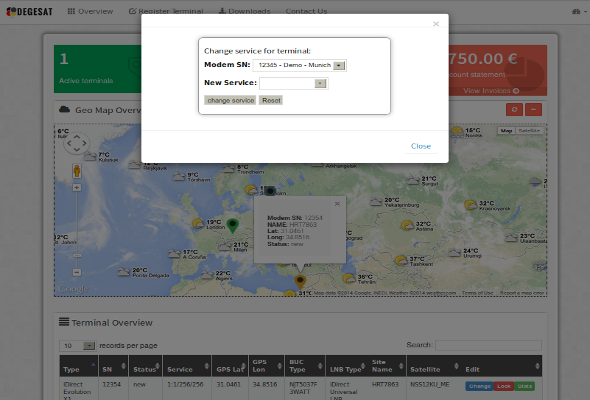590x400 pixels.
Task: Click the Reset button in dialog
Action: click(271, 100)
